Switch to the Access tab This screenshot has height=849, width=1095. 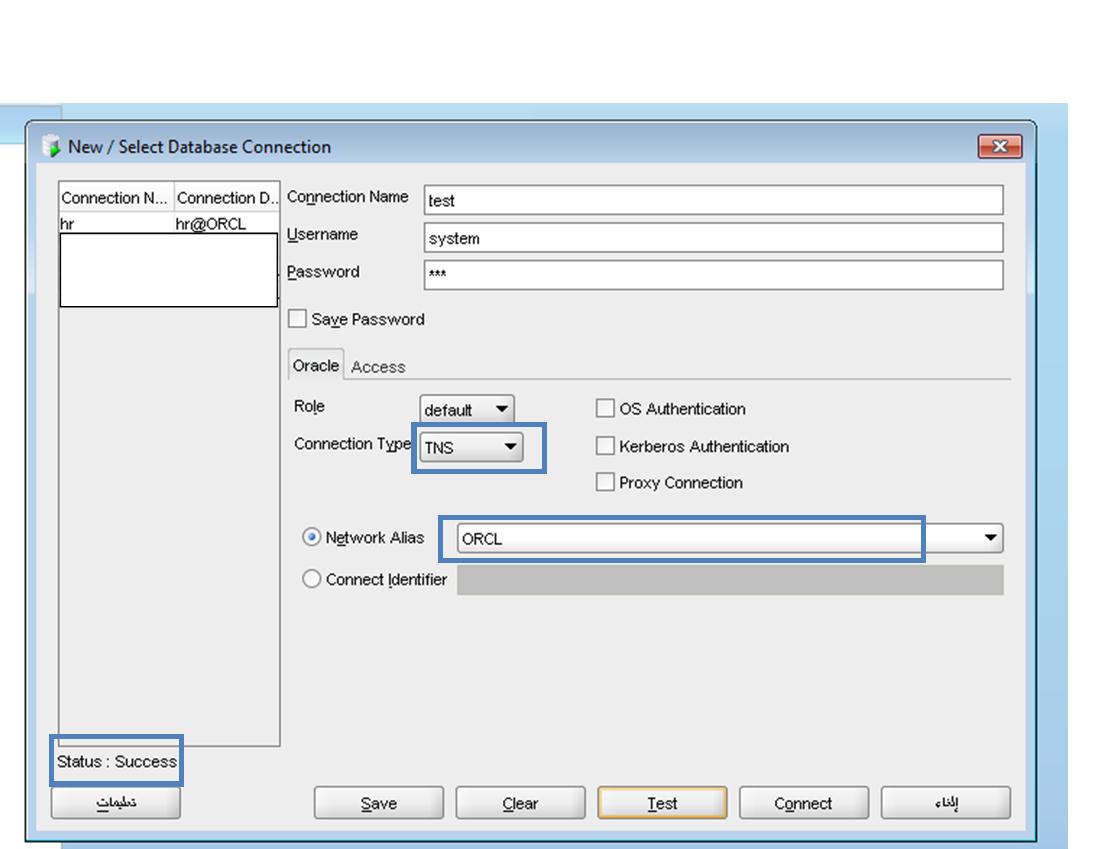[378, 367]
